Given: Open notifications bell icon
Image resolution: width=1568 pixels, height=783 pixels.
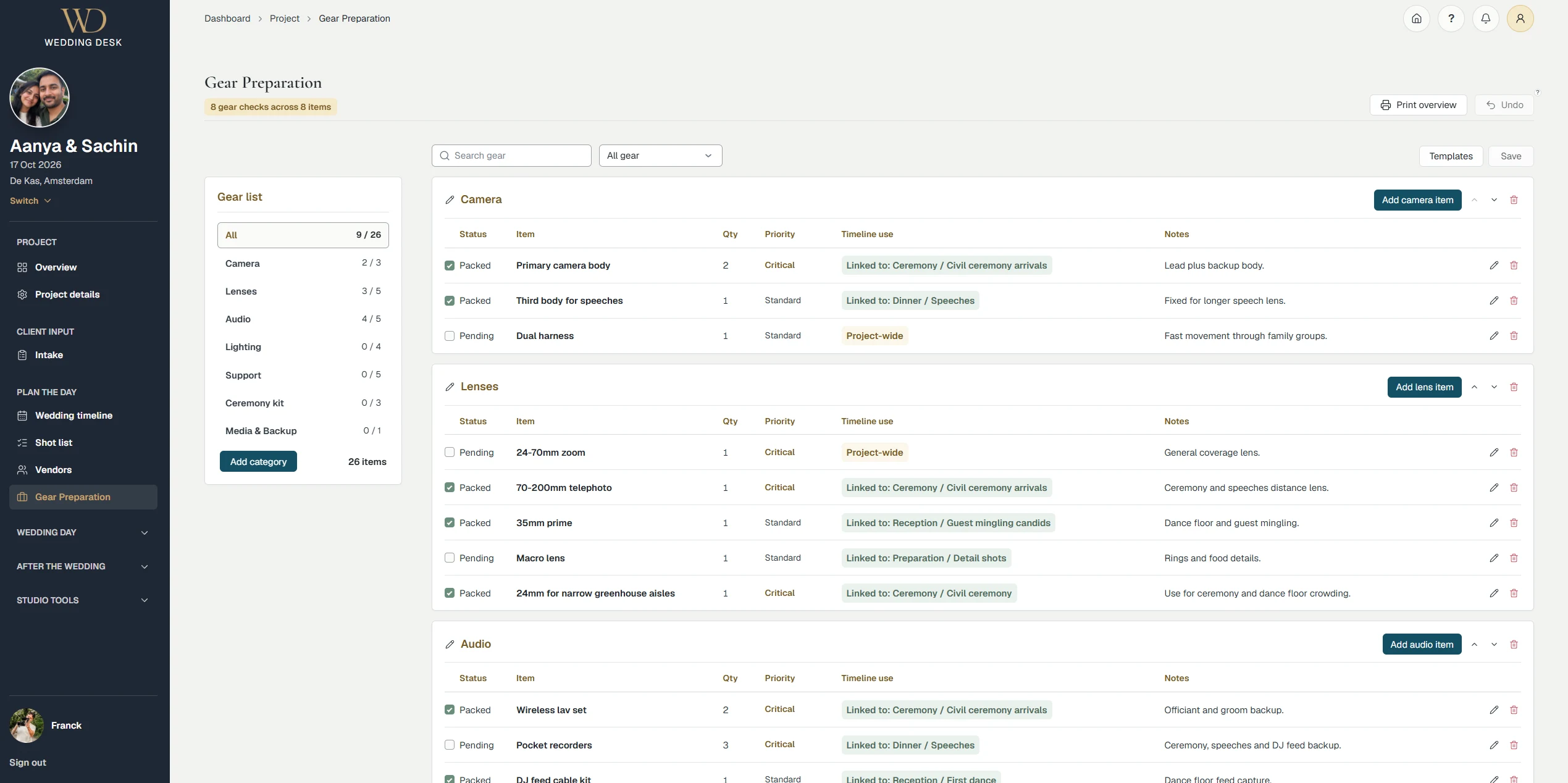Looking at the screenshot, I should 1485,19.
